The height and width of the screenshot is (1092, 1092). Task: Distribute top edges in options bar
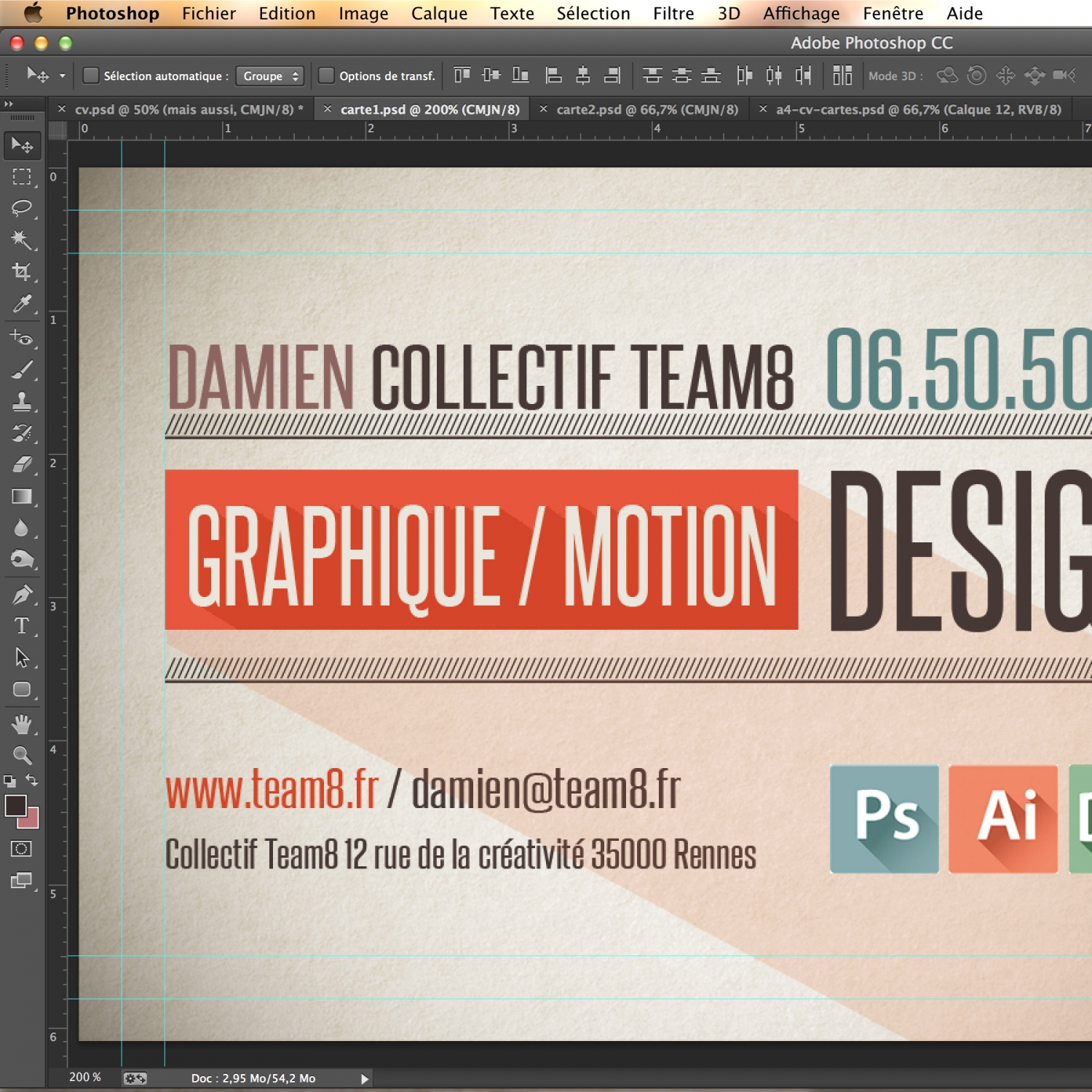[652, 75]
